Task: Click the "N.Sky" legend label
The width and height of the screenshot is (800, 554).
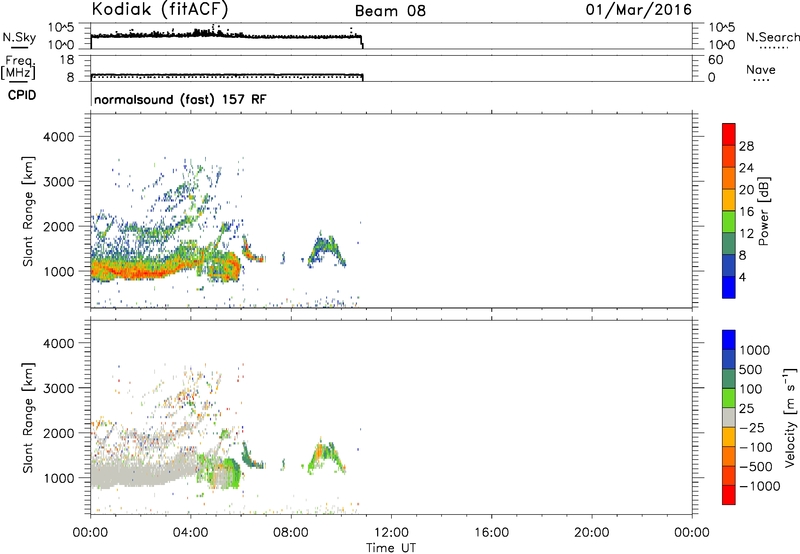Action: point(19,37)
